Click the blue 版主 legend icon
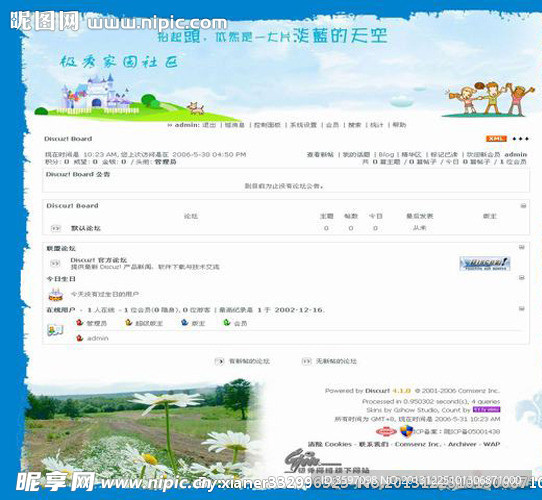This screenshot has width=542, height=500. click(x=185, y=323)
